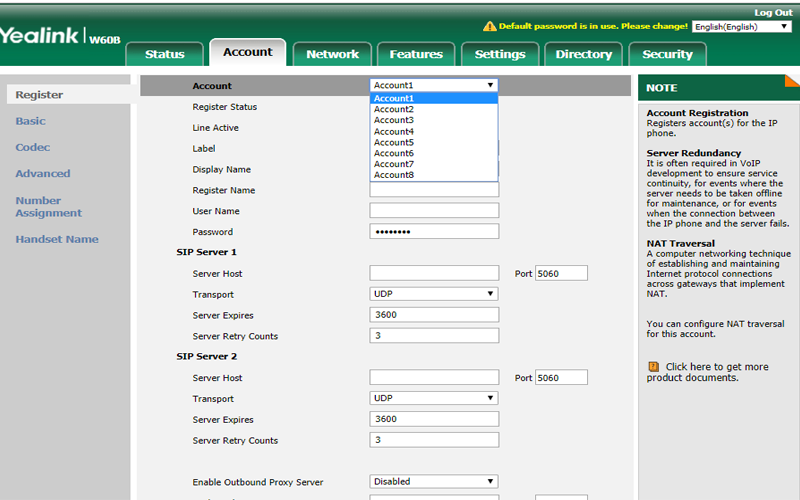
Task: Open the SIP Server 1 Transport dropdown
Action: (434, 294)
